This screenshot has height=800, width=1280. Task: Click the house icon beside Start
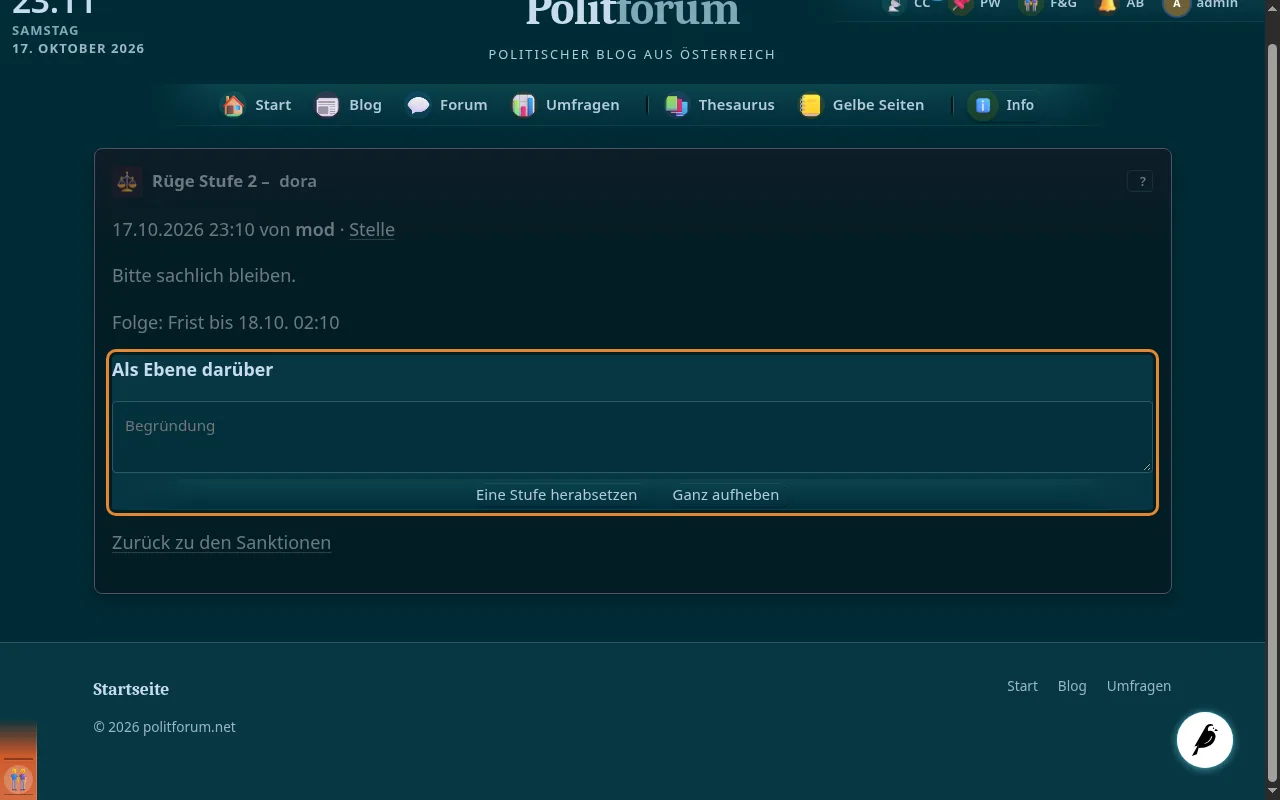click(233, 105)
